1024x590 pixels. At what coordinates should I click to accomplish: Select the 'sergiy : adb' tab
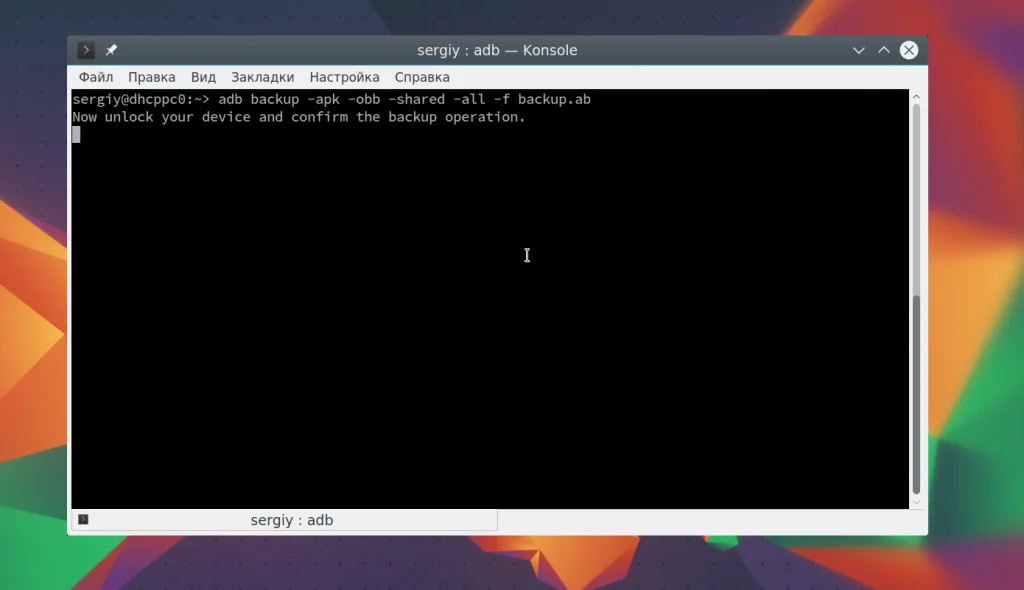click(285, 520)
